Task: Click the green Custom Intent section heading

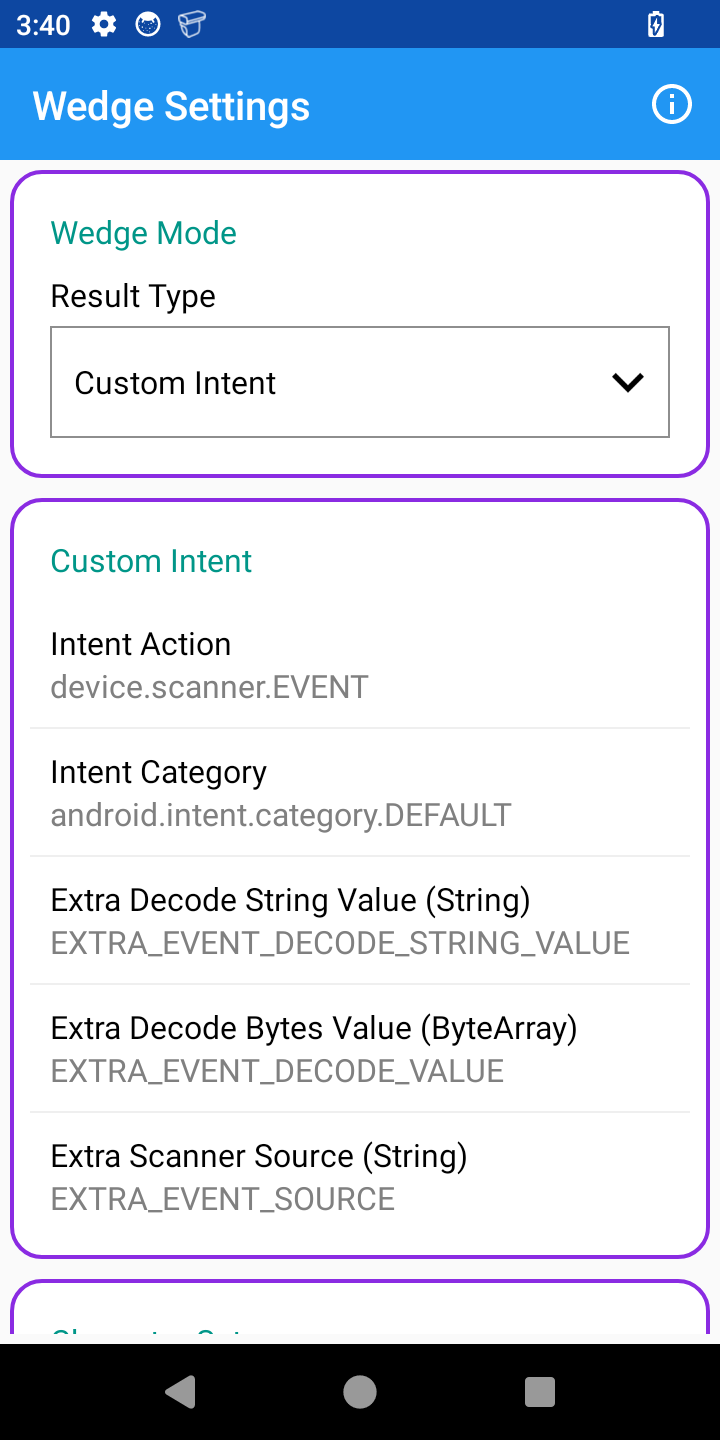Action: pyautogui.click(x=151, y=561)
